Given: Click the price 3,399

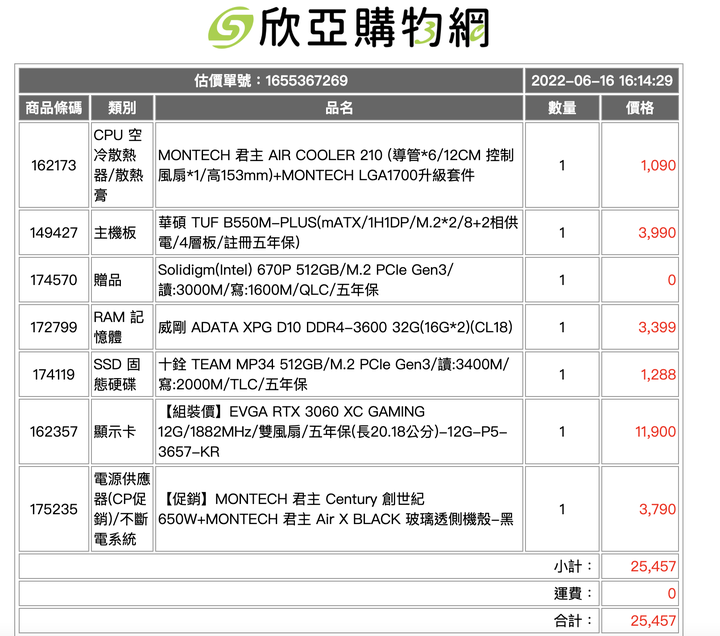Looking at the screenshot, I should tap(657, 327).
